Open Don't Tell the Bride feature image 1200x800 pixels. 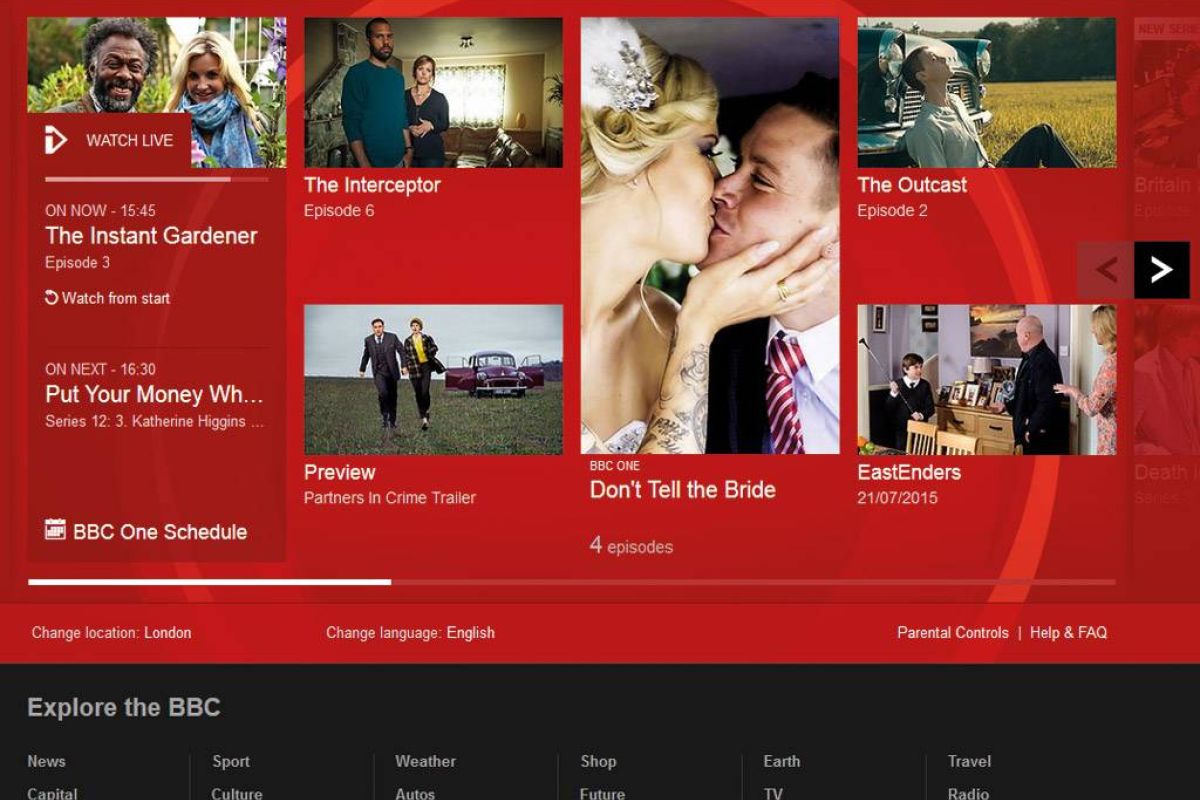point(709,235)
